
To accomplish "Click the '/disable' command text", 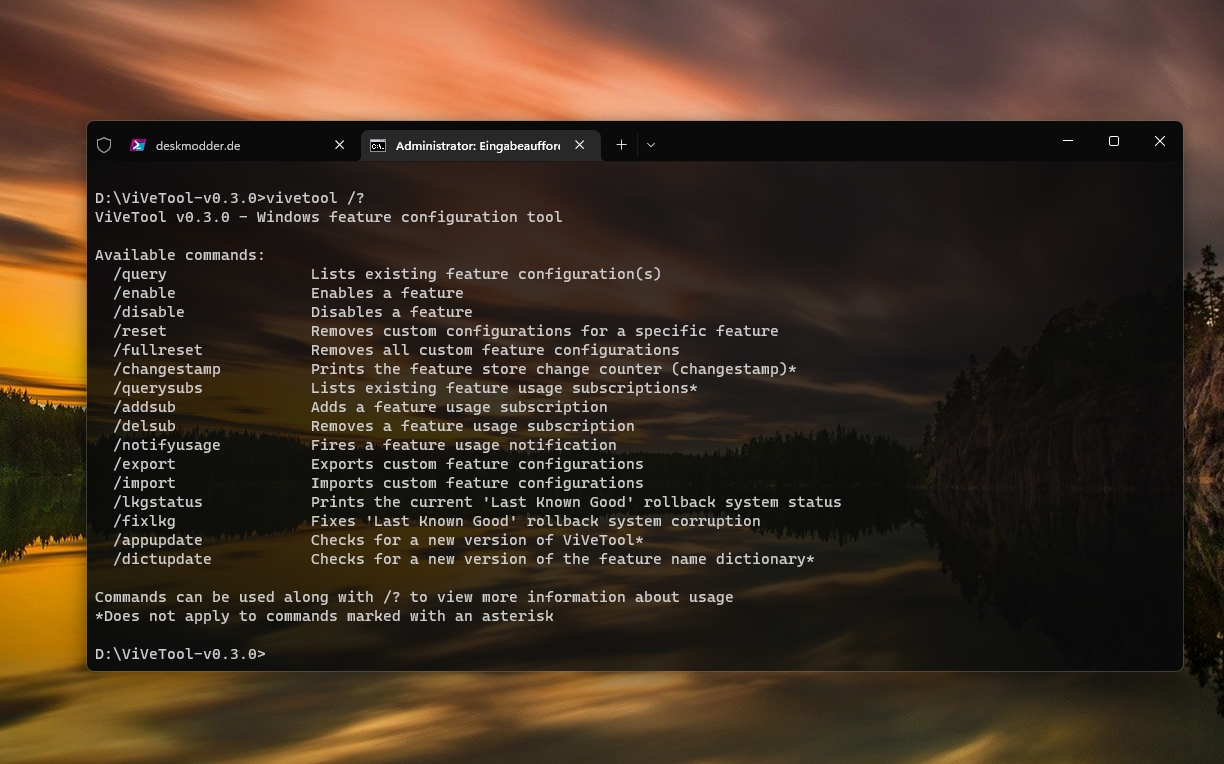I will point(149,312).
